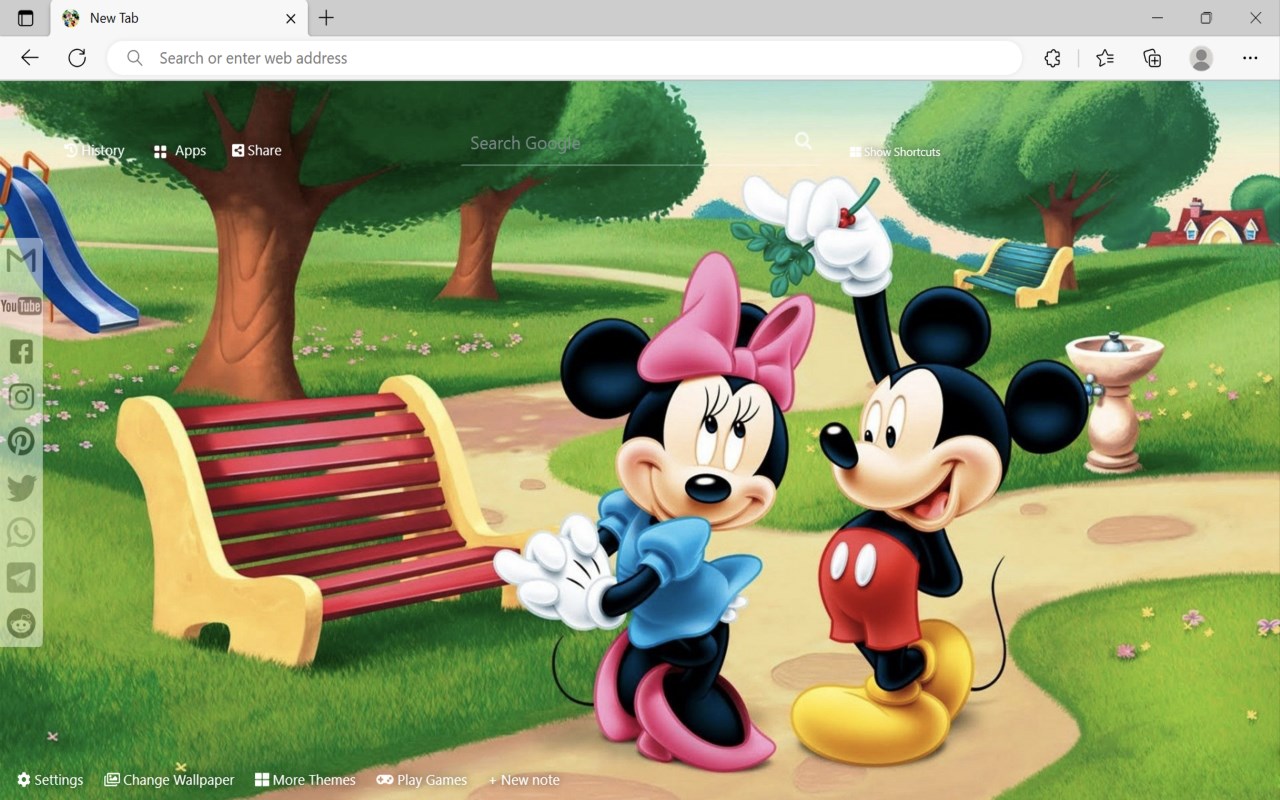
Task: Minimize the browser window
Action: click(x=1157, y=18)
